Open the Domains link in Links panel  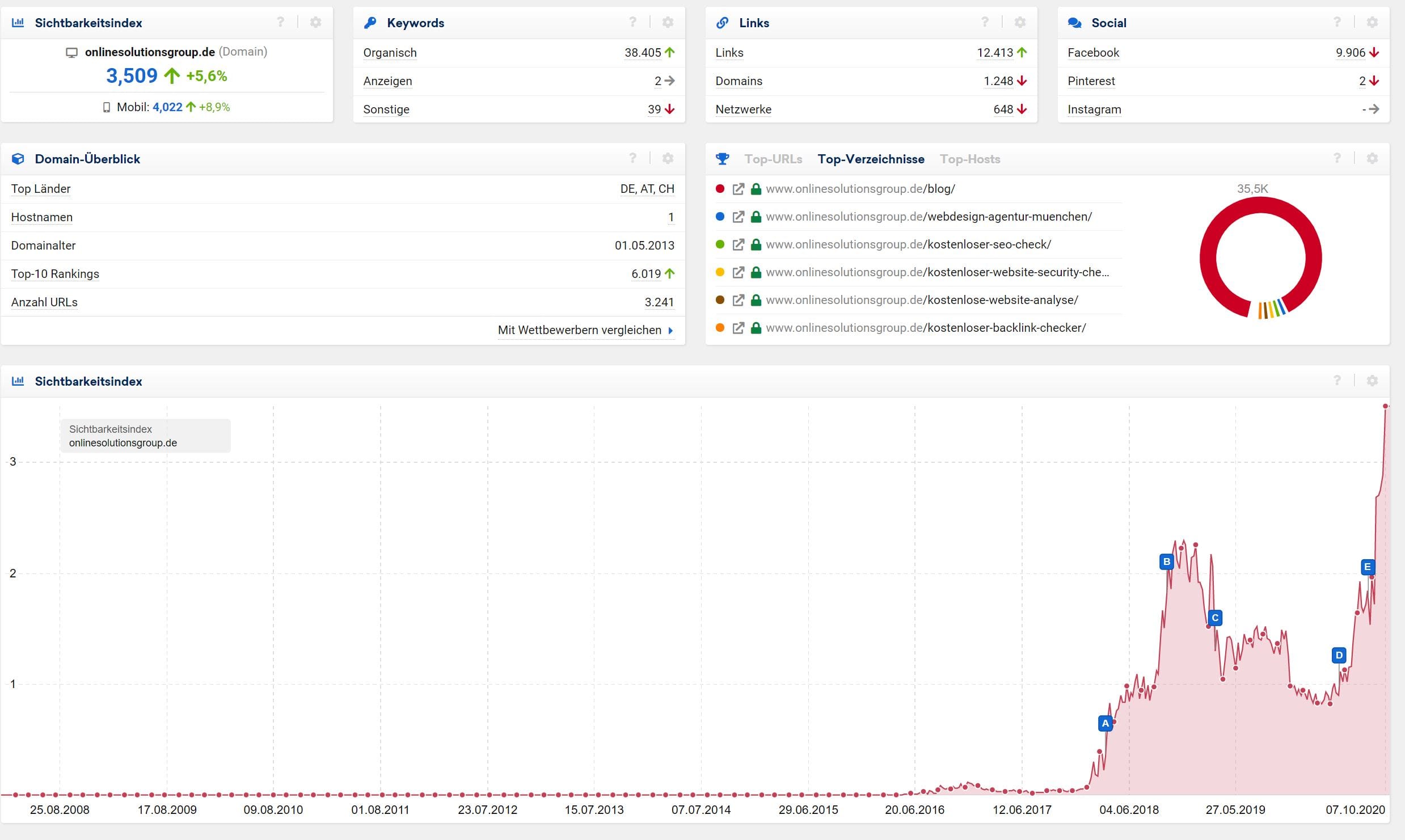(x=739, y=81)
